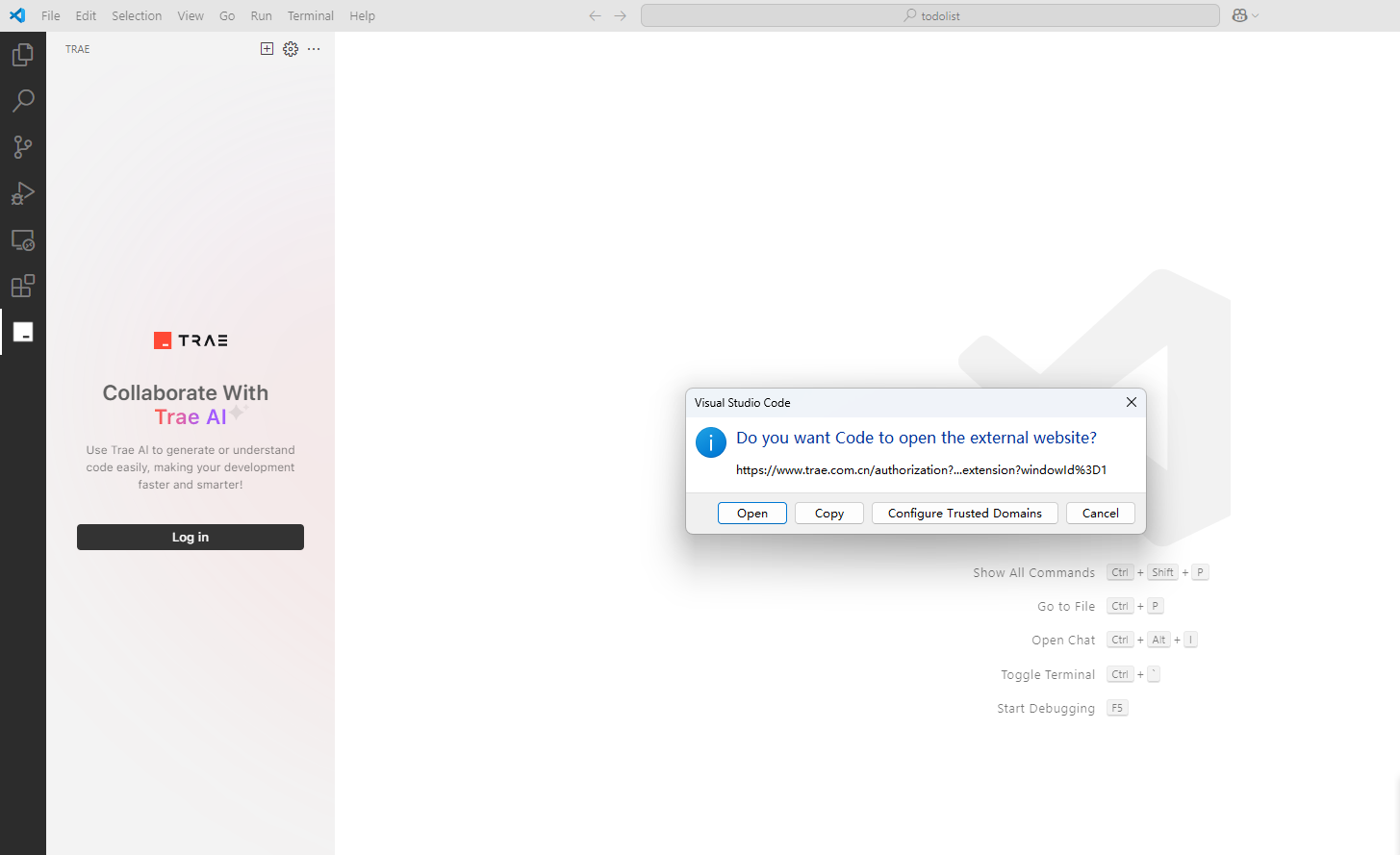Open the Remote Explorer view

pos(23,239)
